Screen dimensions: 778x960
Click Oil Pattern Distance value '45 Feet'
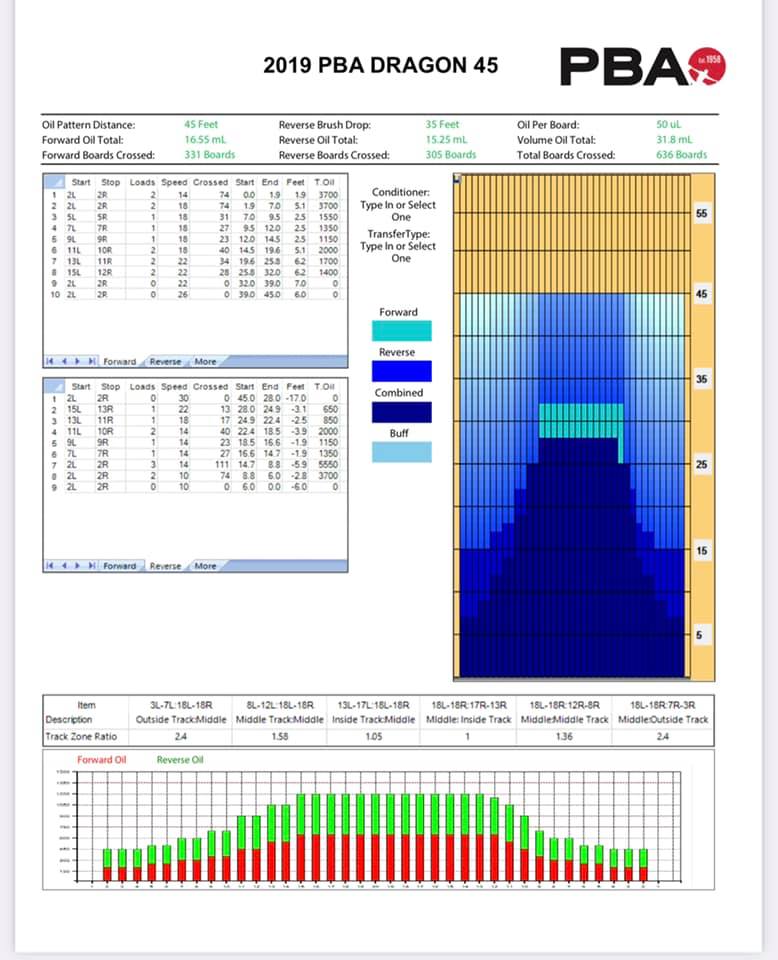click(201, 124)
